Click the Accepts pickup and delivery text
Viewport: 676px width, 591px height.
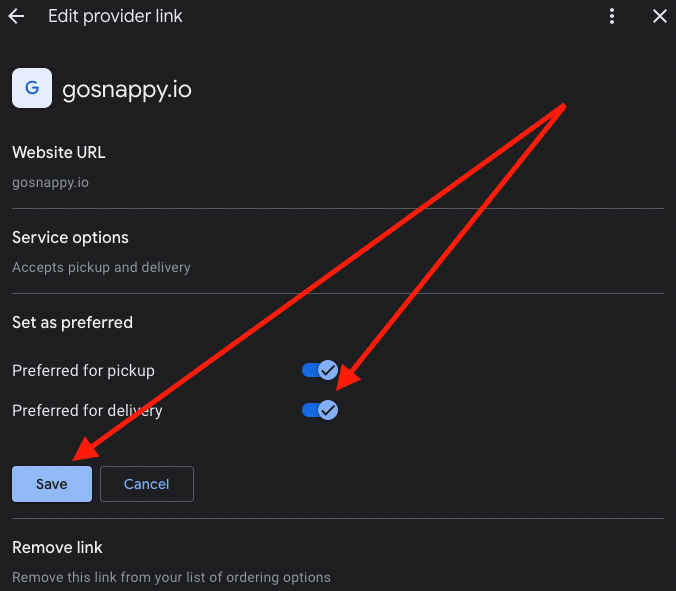click(x=101, y=267)
